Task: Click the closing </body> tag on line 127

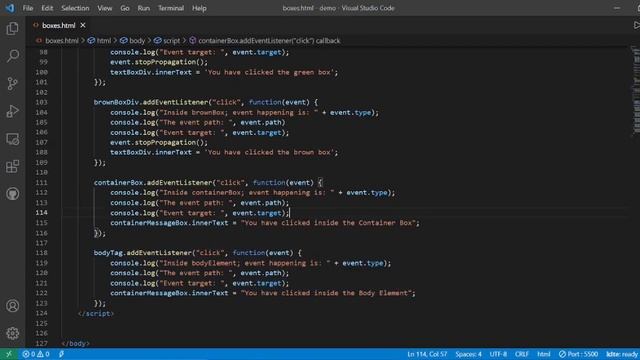Action: tap(76, 343)
